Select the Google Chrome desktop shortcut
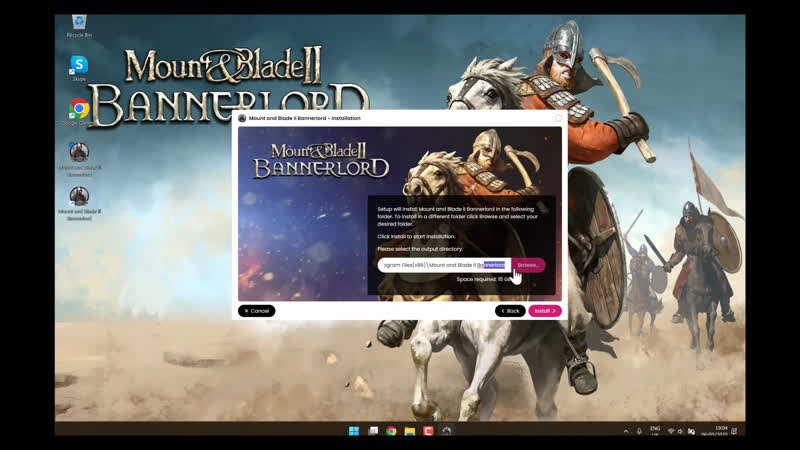The width and height of the screenshot is (800, 450). [x=79, y=112]
